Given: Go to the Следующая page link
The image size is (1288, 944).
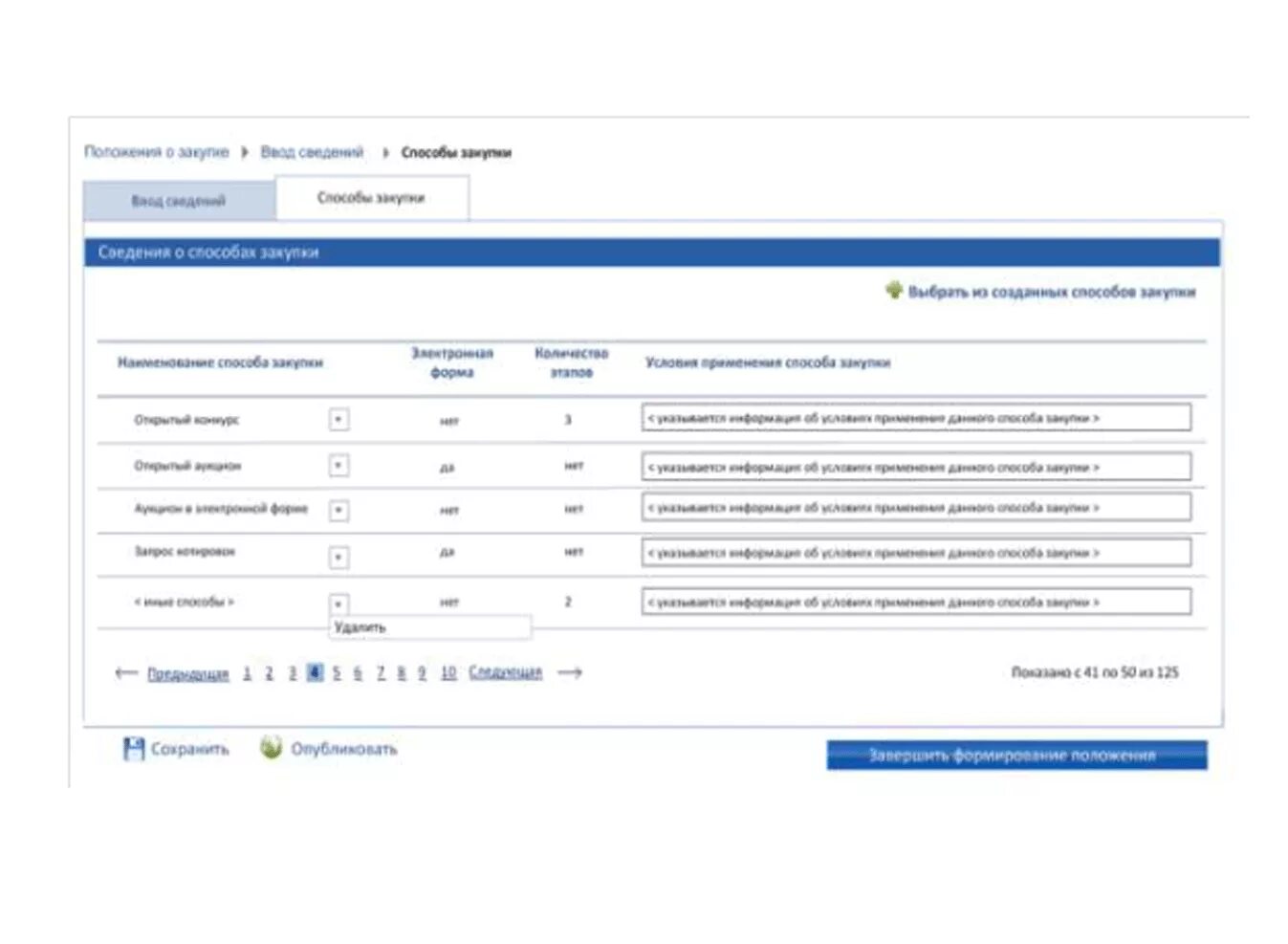Looking at the screenshot, I should point(505,672).
